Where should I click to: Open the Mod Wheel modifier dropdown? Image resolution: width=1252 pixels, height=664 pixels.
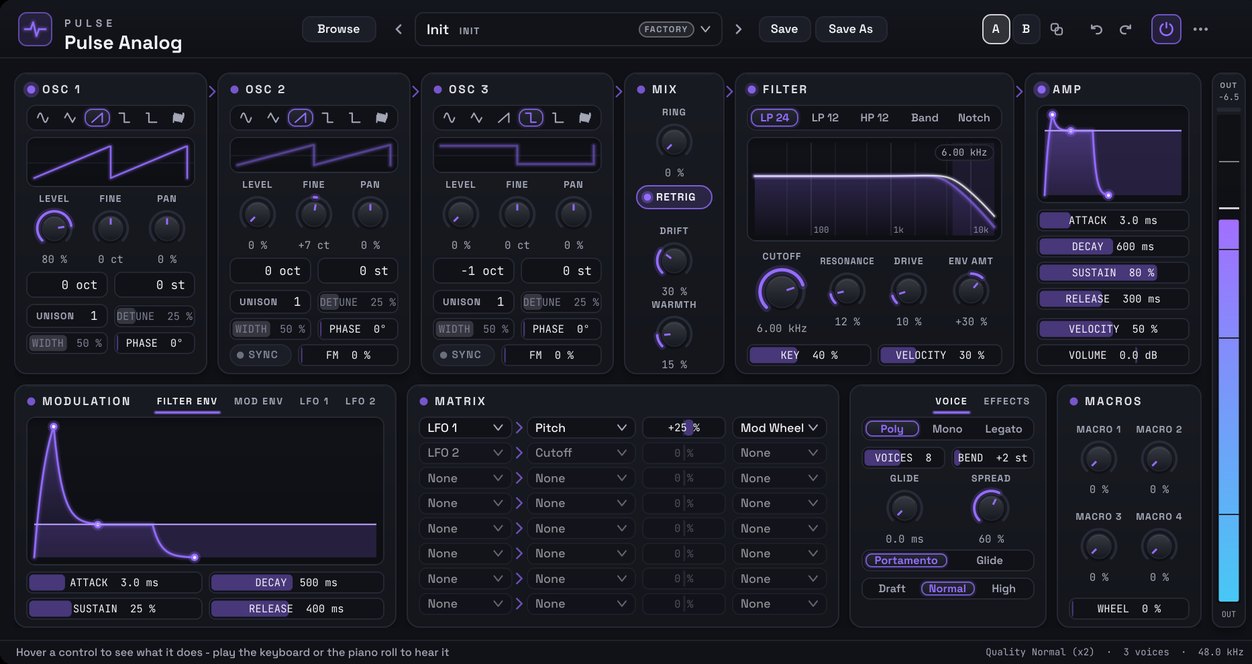tap(779, 428)
